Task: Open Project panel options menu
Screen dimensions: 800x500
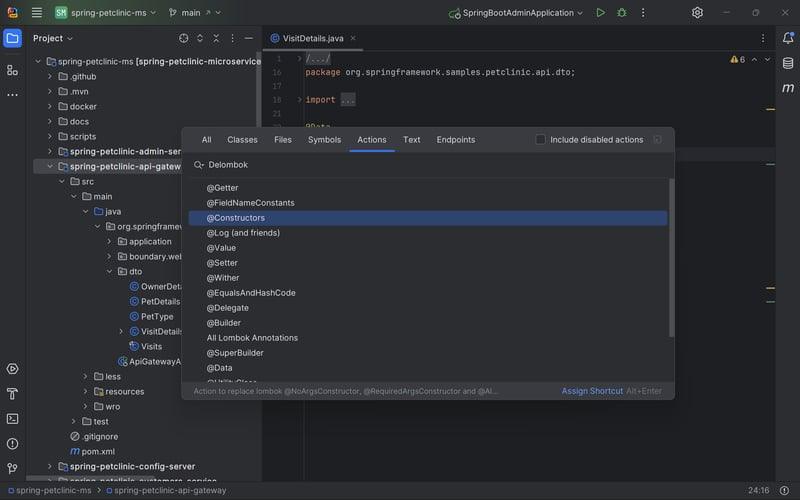Action: (x=232, y=38)
